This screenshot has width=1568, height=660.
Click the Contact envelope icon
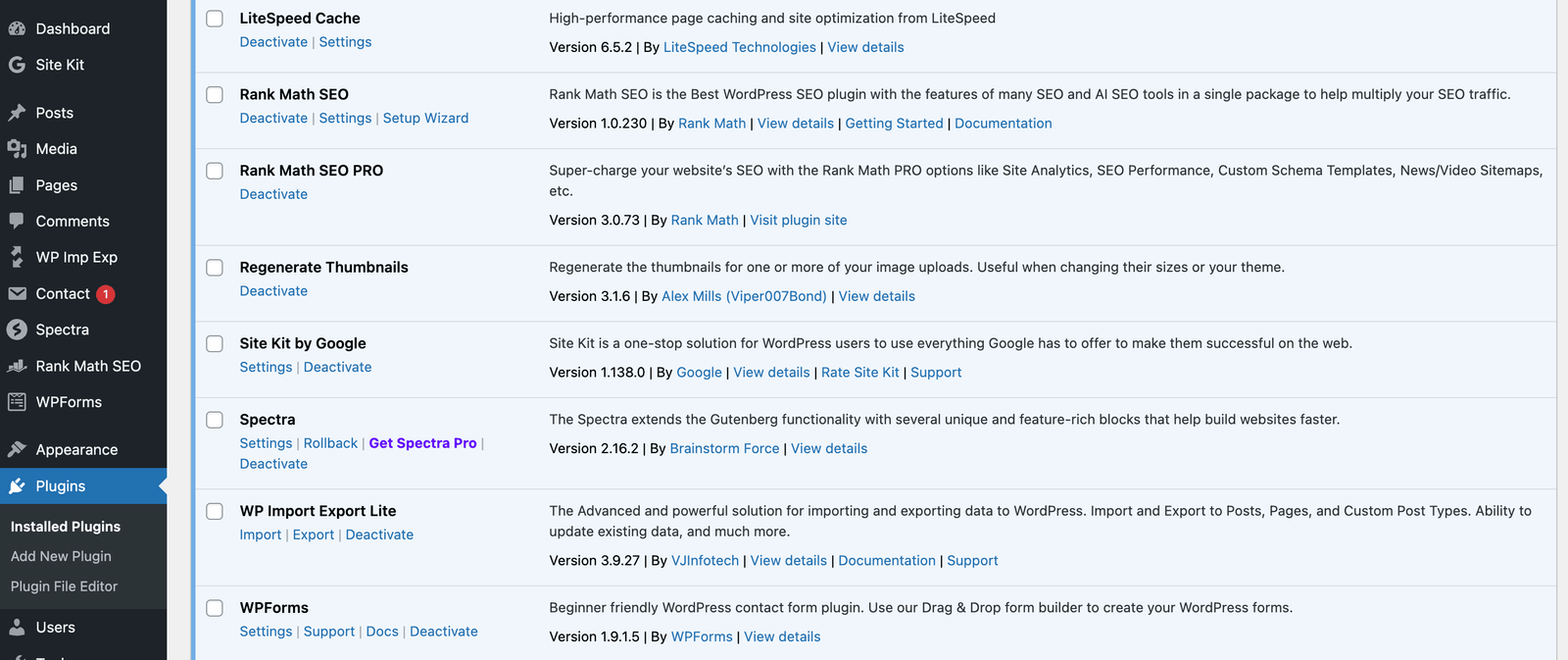tap(17, 293)
